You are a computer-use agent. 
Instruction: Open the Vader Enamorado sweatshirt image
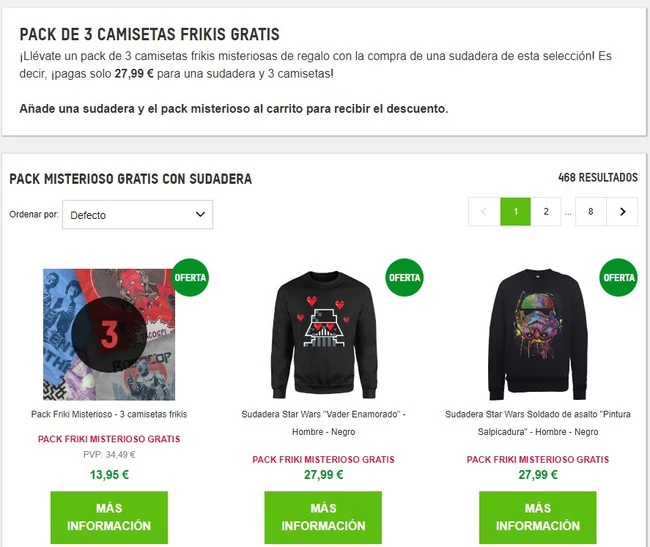324,334
